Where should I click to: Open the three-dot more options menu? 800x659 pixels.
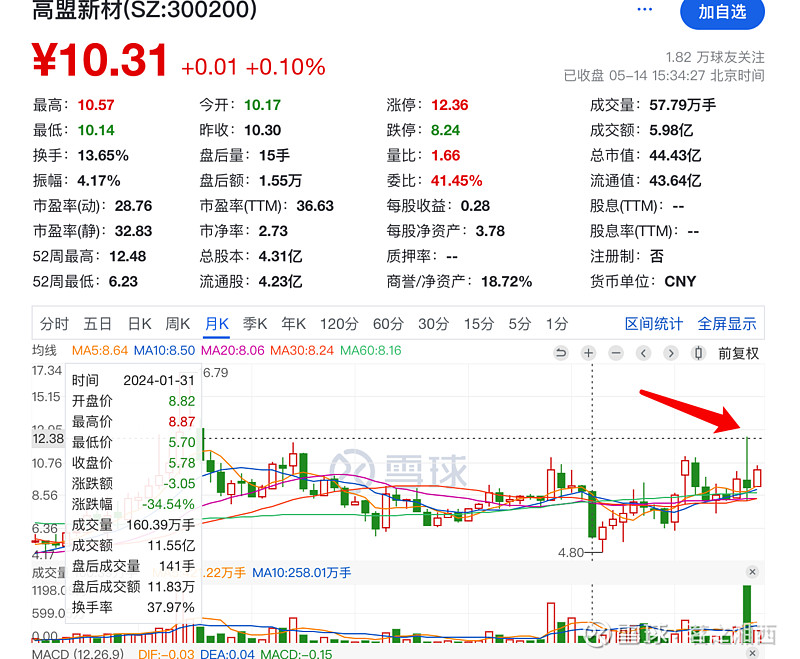tap(644, 9)
